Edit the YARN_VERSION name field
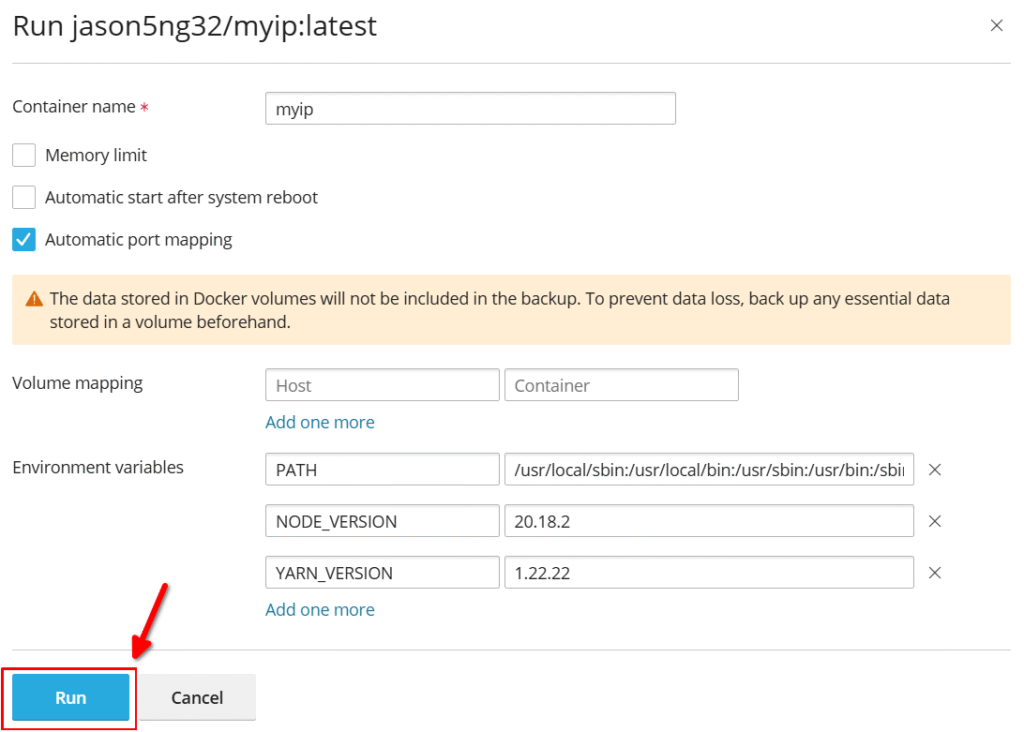Viewport: 1024px width, 732px height. (x=382, y=573)
